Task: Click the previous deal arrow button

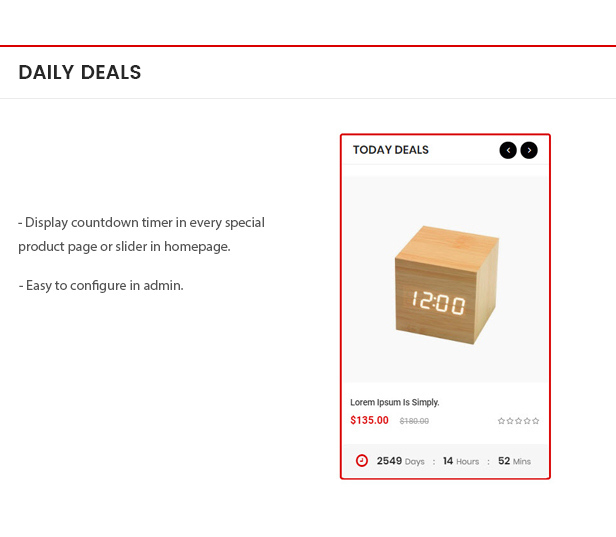Action: [x=508, y=150]
